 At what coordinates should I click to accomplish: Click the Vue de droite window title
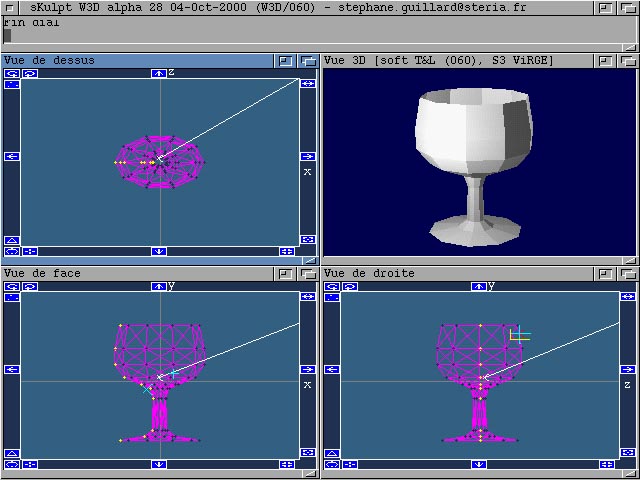369,273
